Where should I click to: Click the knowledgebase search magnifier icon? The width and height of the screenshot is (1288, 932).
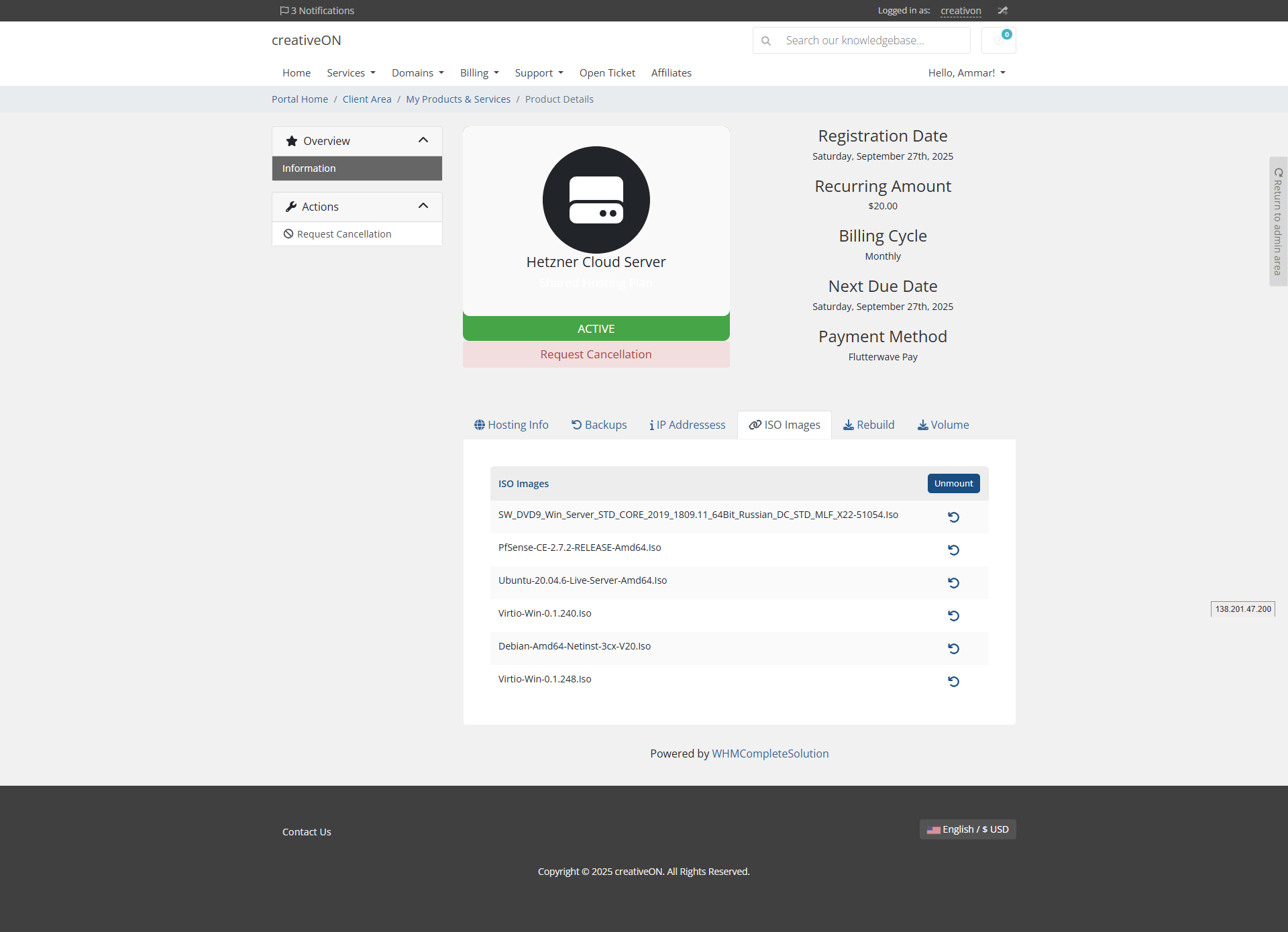[766, 41]
